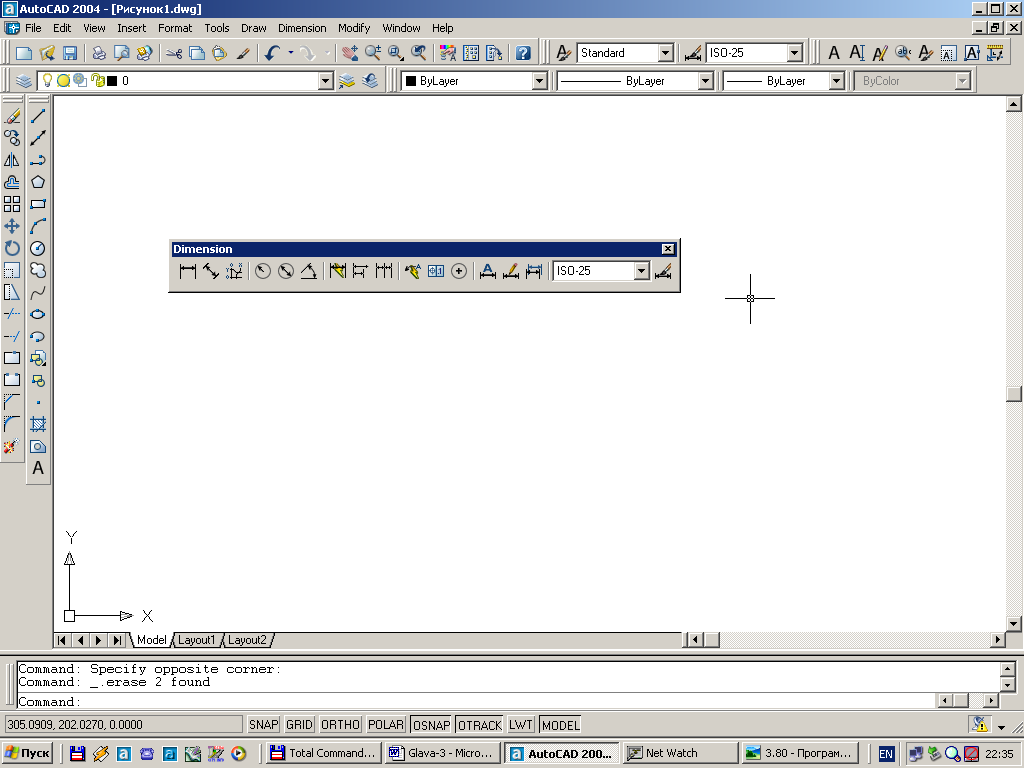Open the Modify menu
This screenshot has height=768, width=1024.
(x=354, y=28)
